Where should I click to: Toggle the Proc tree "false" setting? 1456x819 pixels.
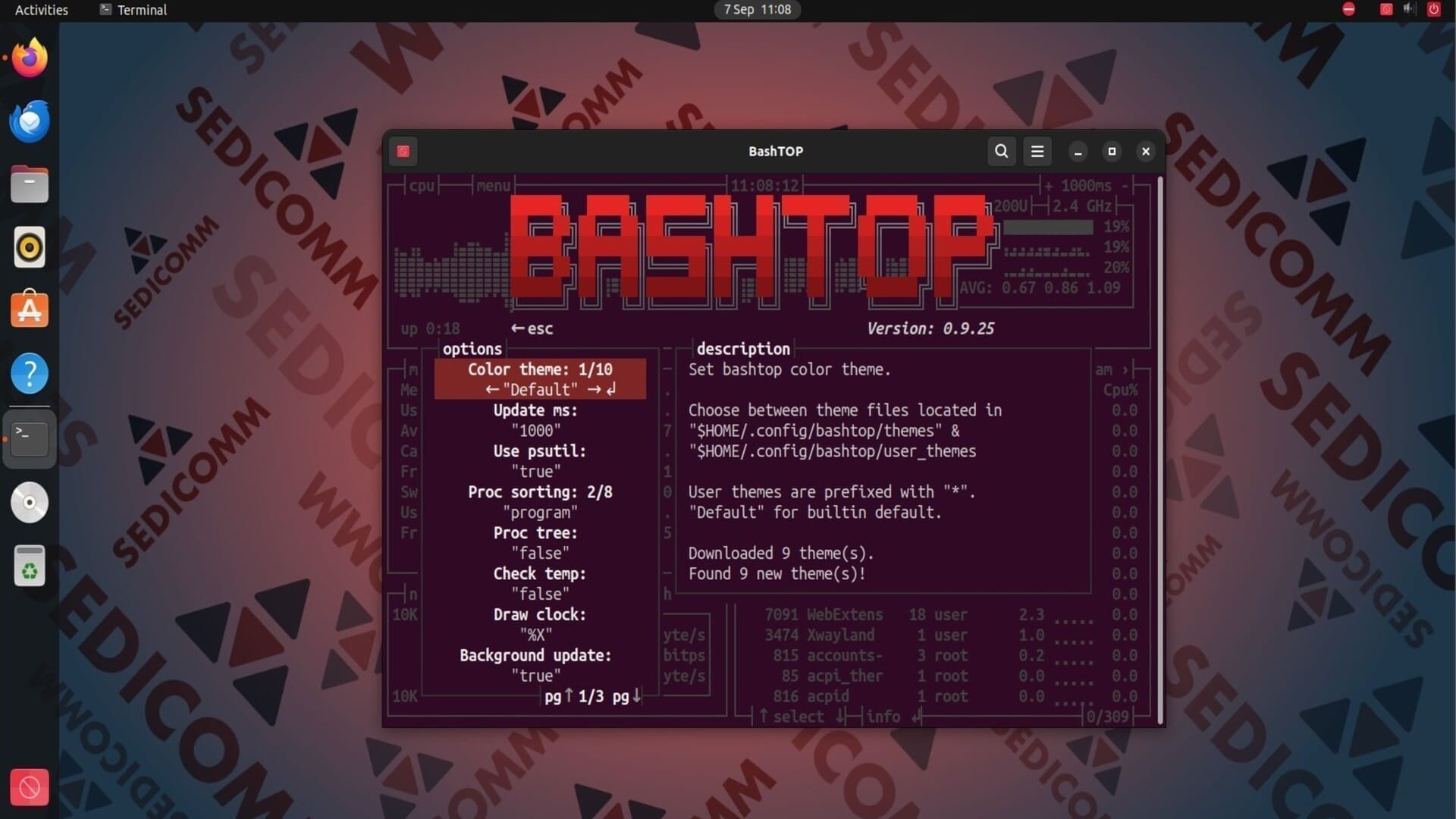point(539,554)
